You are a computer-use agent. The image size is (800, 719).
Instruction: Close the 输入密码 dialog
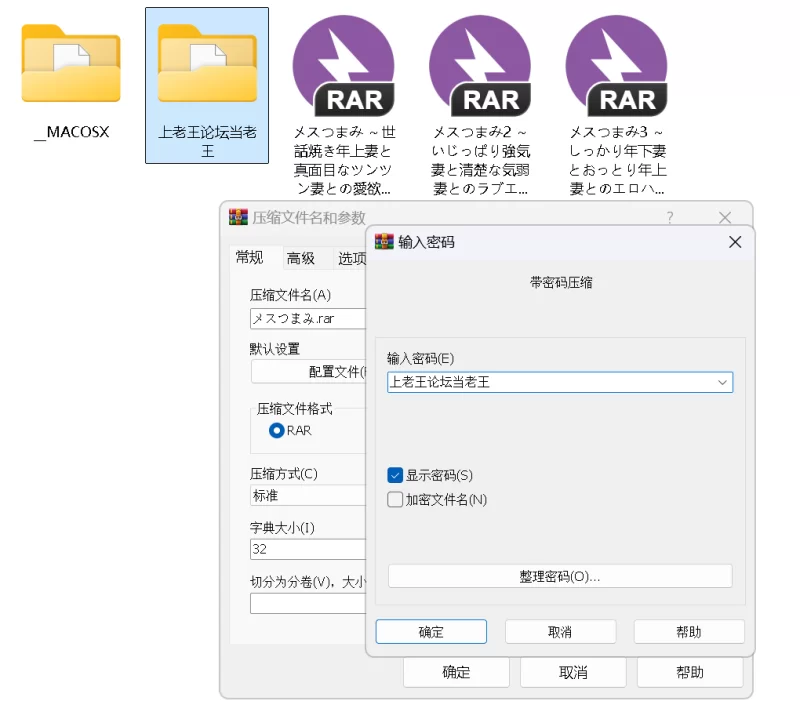tap(735, 242)
